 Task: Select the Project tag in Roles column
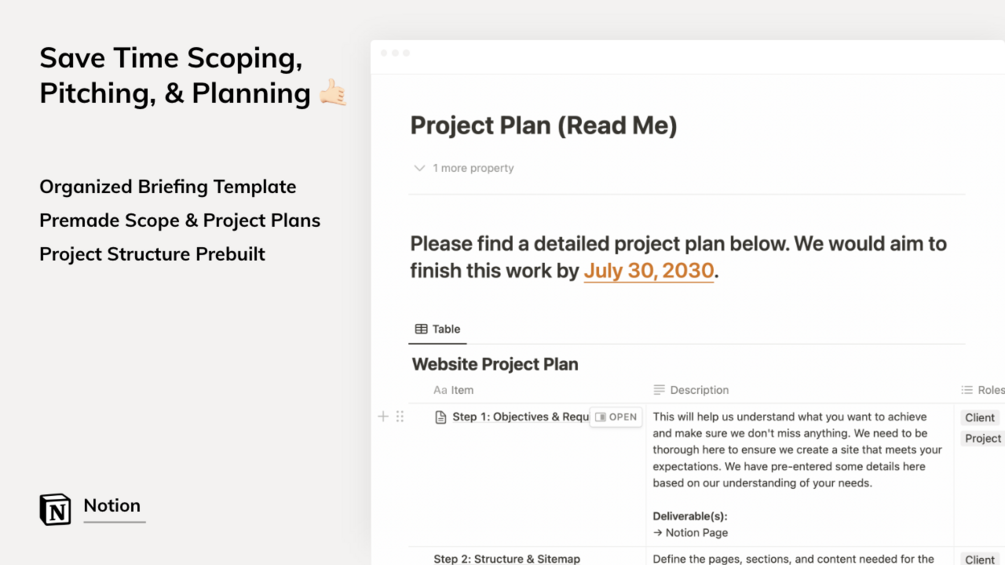tap(982, 439)
